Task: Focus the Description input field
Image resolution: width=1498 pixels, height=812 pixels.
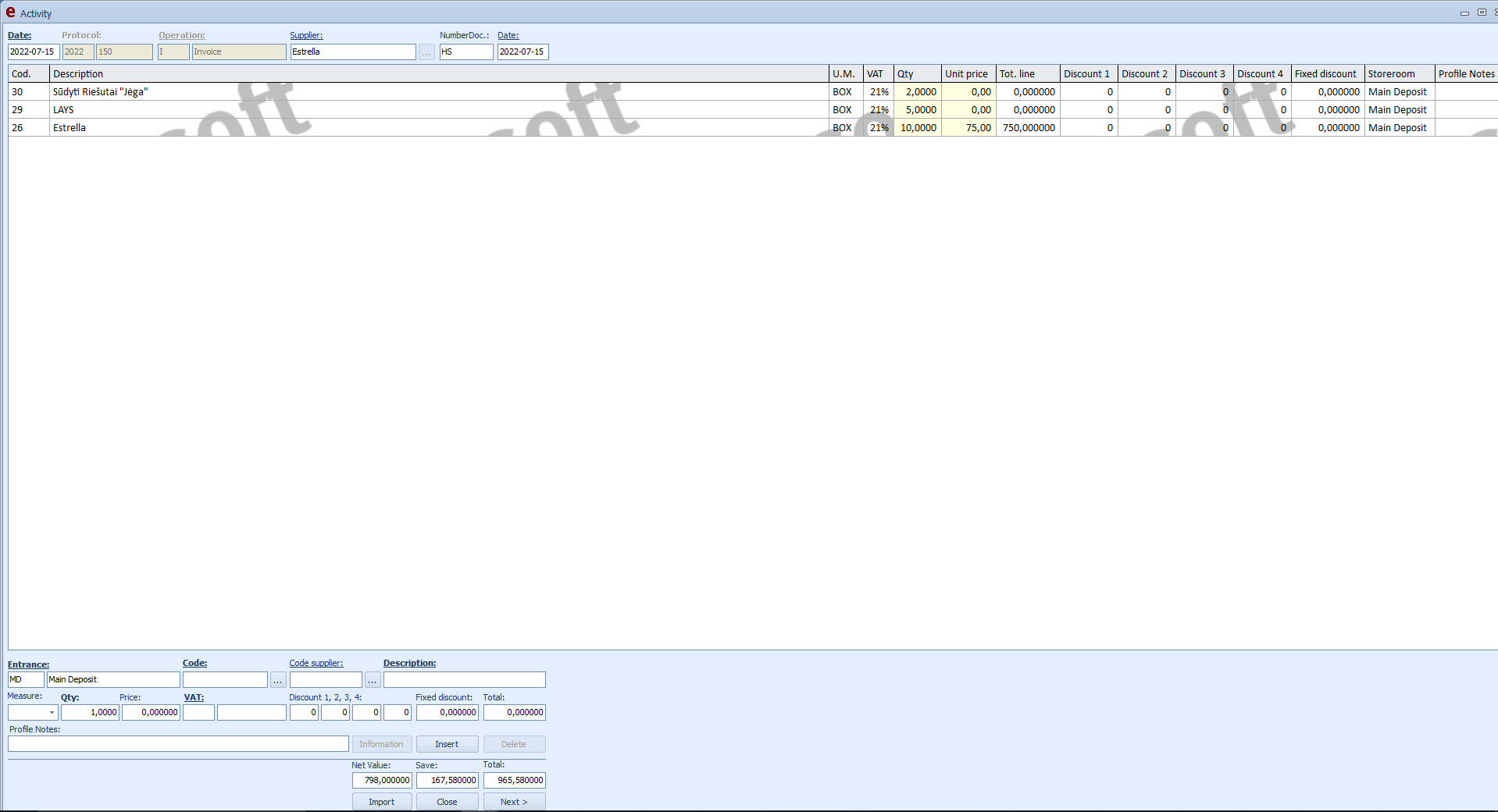Action: (464, 680)
